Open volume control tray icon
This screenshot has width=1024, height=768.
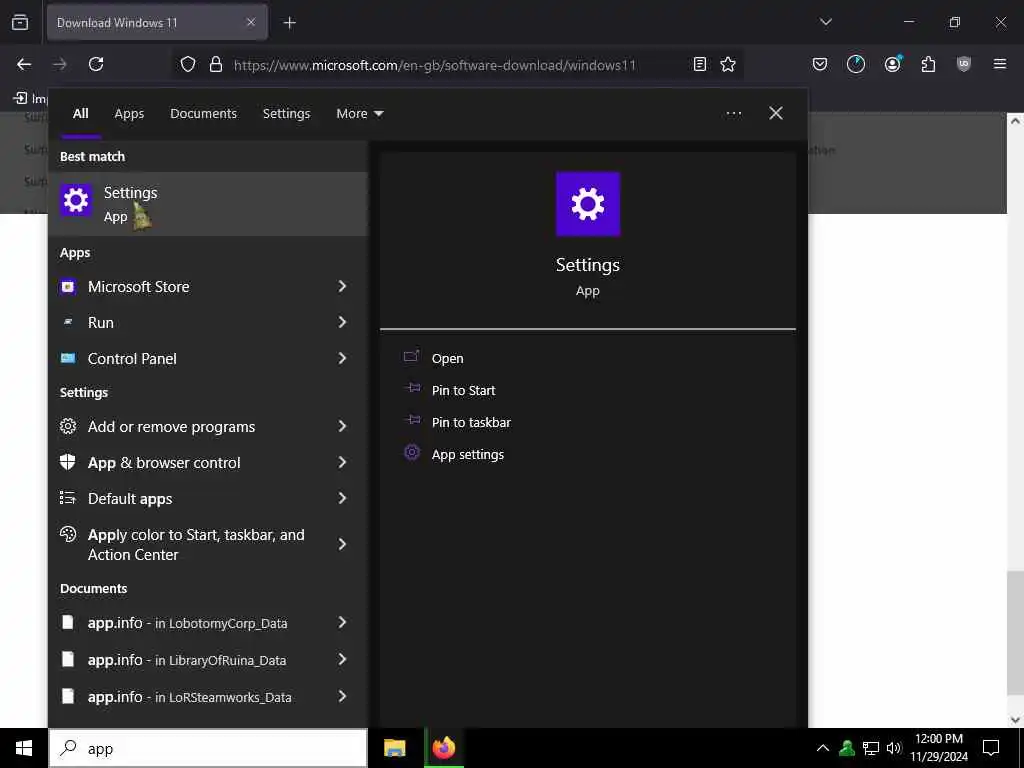pos(894,748)
